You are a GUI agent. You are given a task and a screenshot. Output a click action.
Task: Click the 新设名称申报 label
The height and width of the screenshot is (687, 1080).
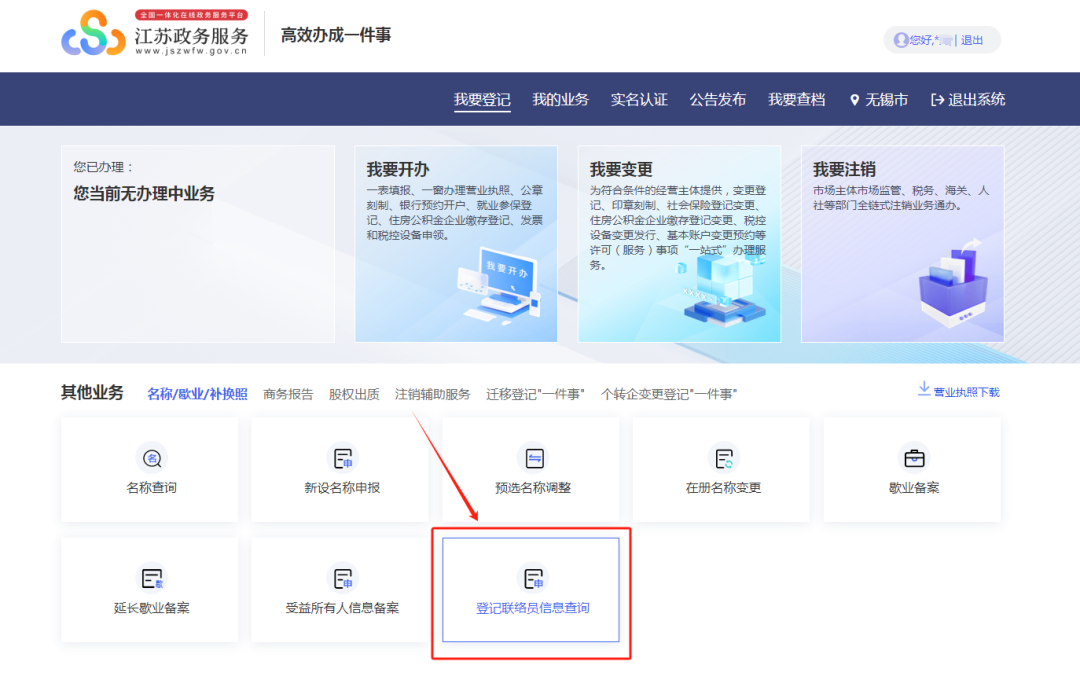click(x=342, y=488)
